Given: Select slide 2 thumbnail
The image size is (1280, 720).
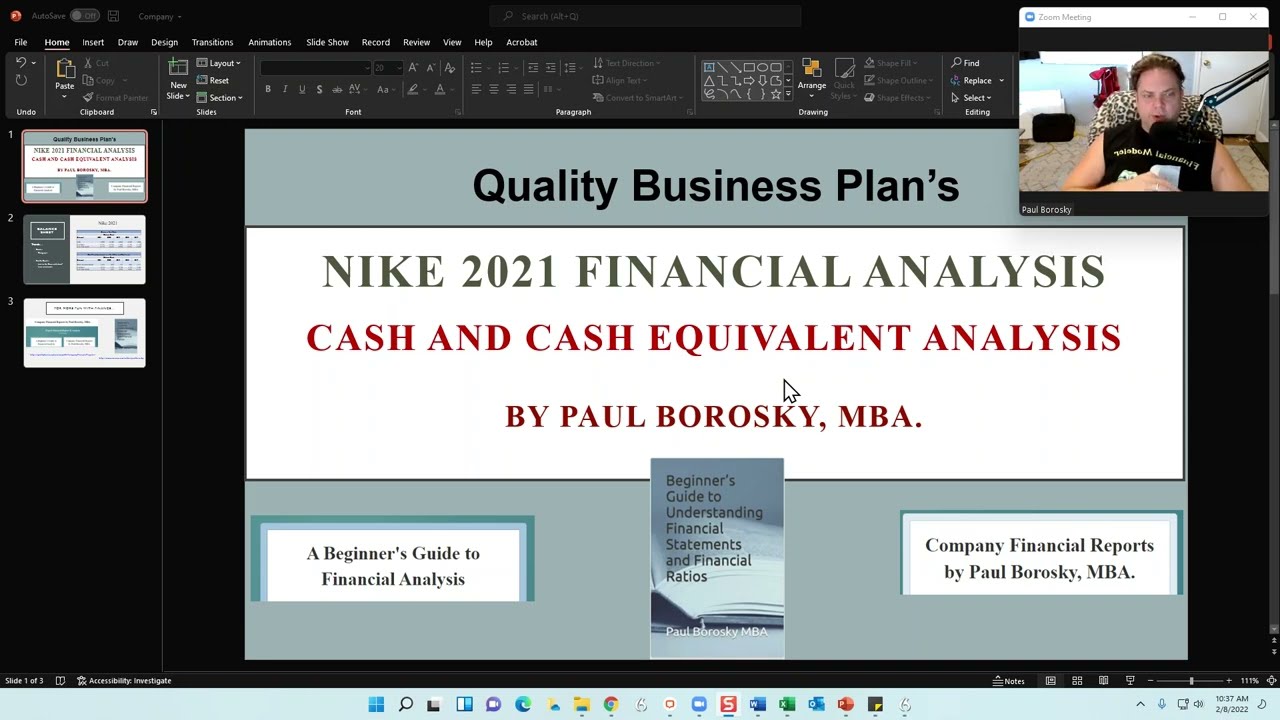Looking at the screenshot, I should (85, 249).
